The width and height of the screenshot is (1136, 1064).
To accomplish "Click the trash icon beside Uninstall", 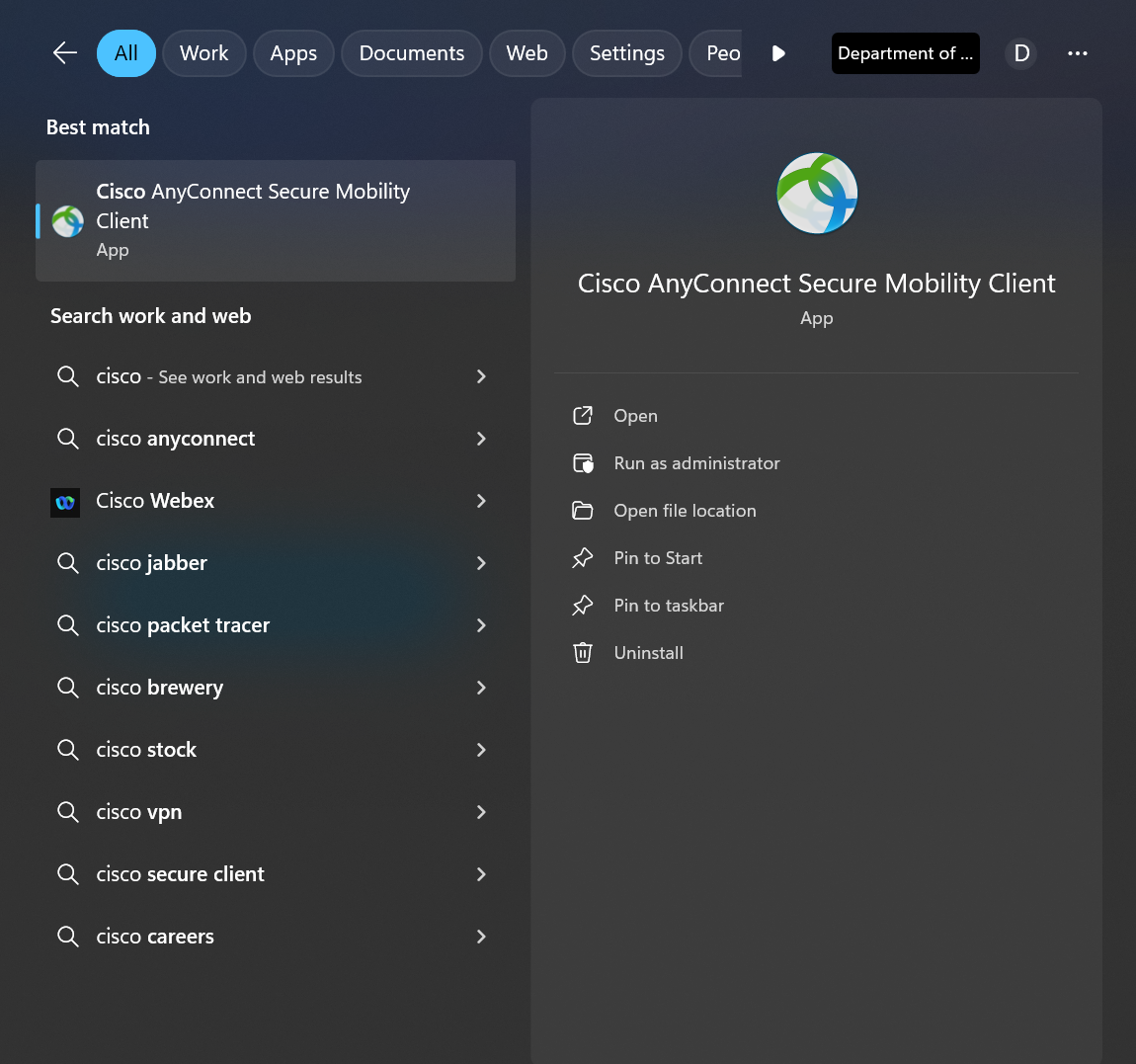I will [x=583, y=652].
